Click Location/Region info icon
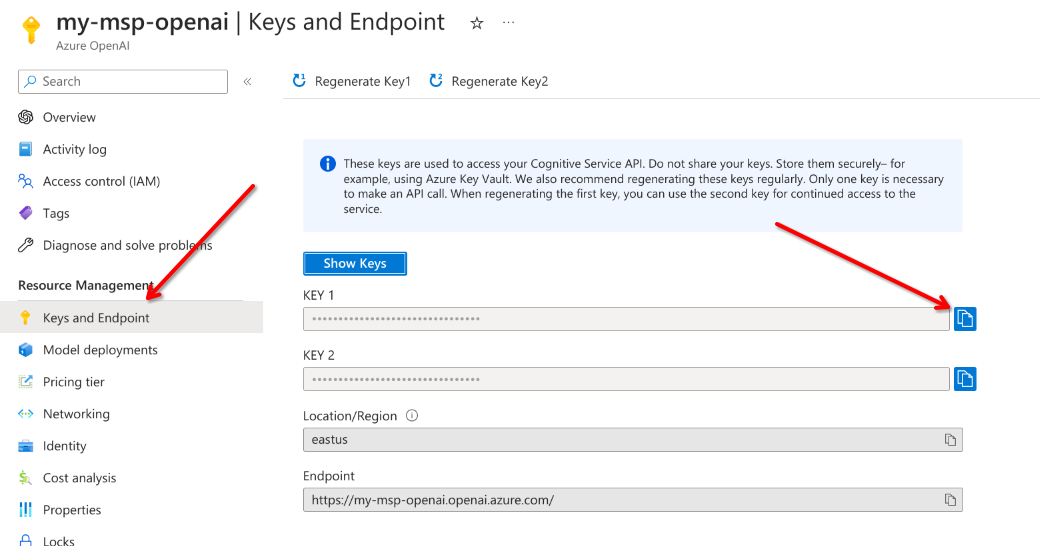 [x=412, y=416]
